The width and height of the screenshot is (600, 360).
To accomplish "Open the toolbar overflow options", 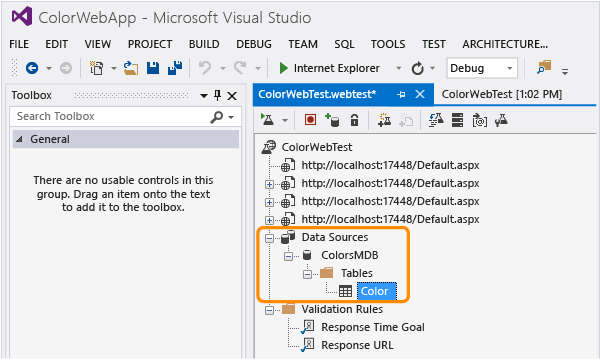I will tap(565, 71).
